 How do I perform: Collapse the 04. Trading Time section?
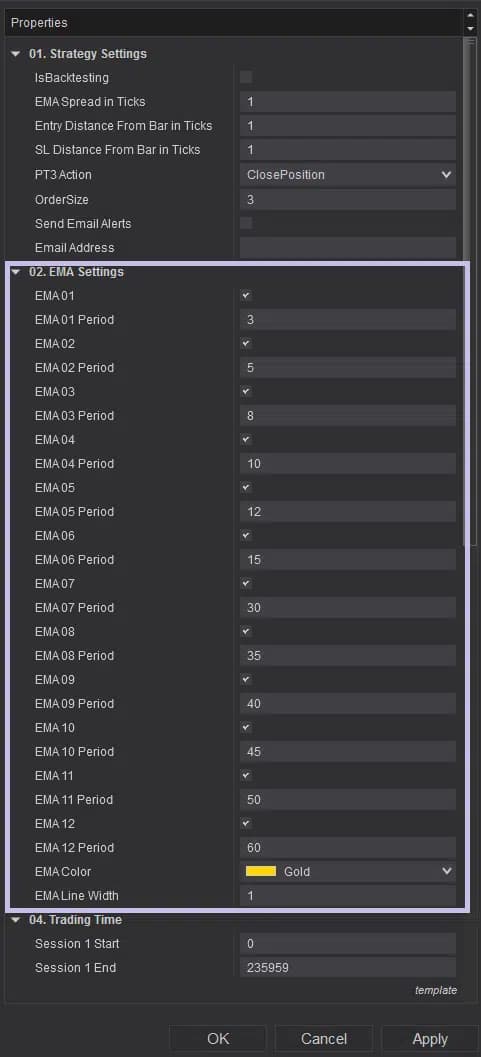(16, 919)
